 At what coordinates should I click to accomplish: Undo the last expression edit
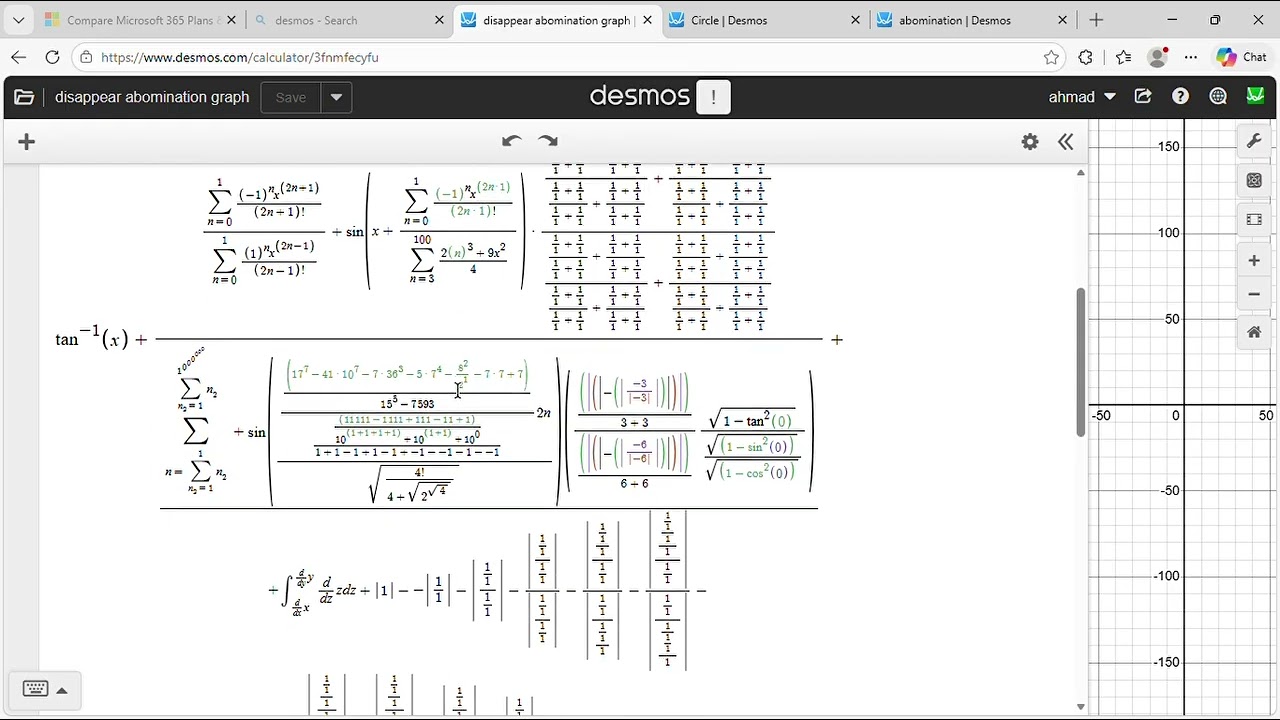512,141
